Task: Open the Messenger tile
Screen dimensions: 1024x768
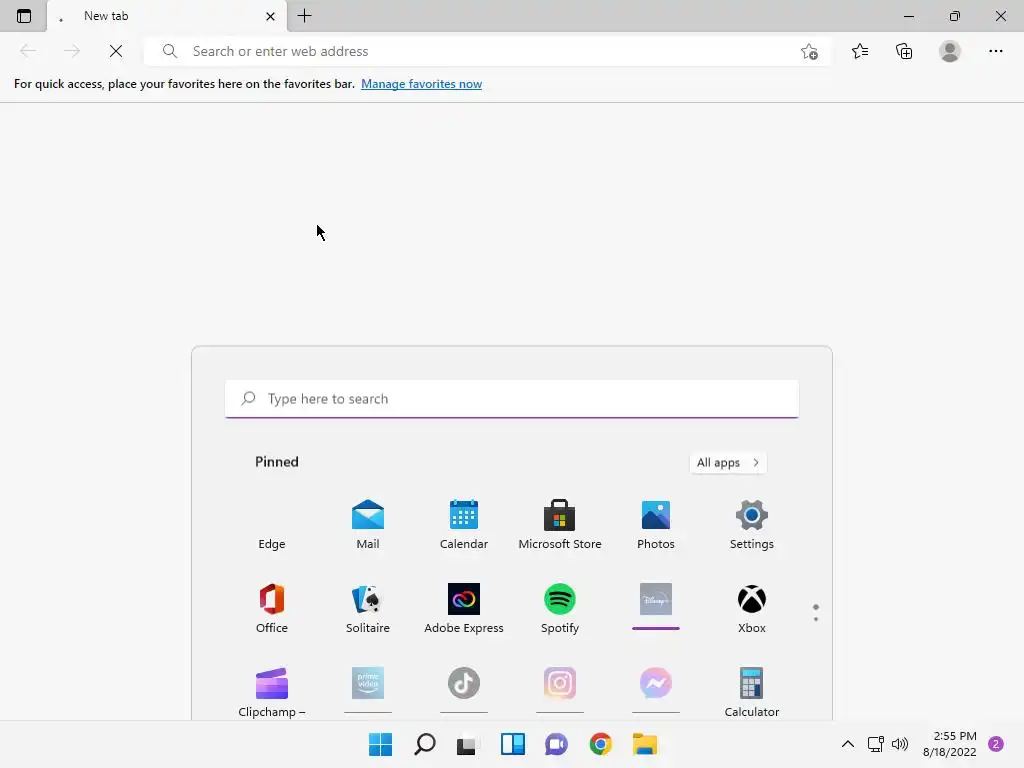Action: coord(656,690)
